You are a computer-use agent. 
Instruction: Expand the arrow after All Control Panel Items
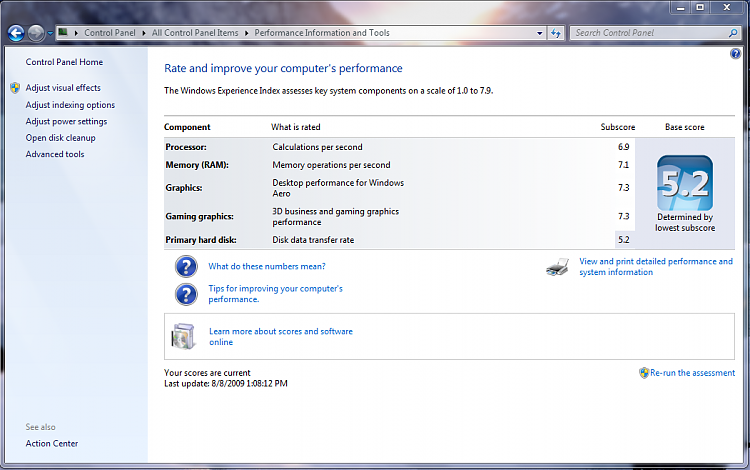click(246, 33)
